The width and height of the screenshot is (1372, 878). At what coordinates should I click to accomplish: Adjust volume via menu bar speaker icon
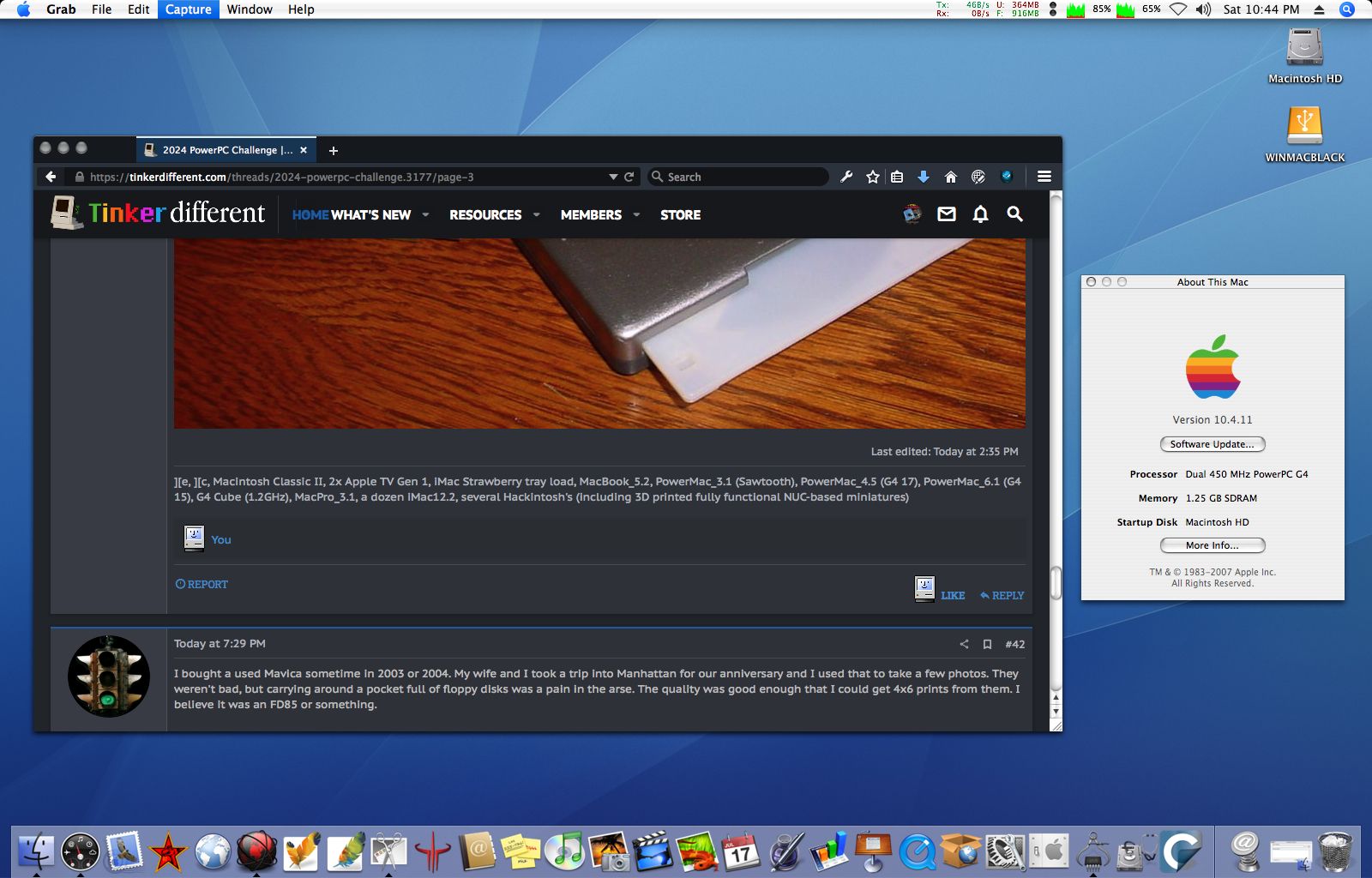tap(1203, 9)
